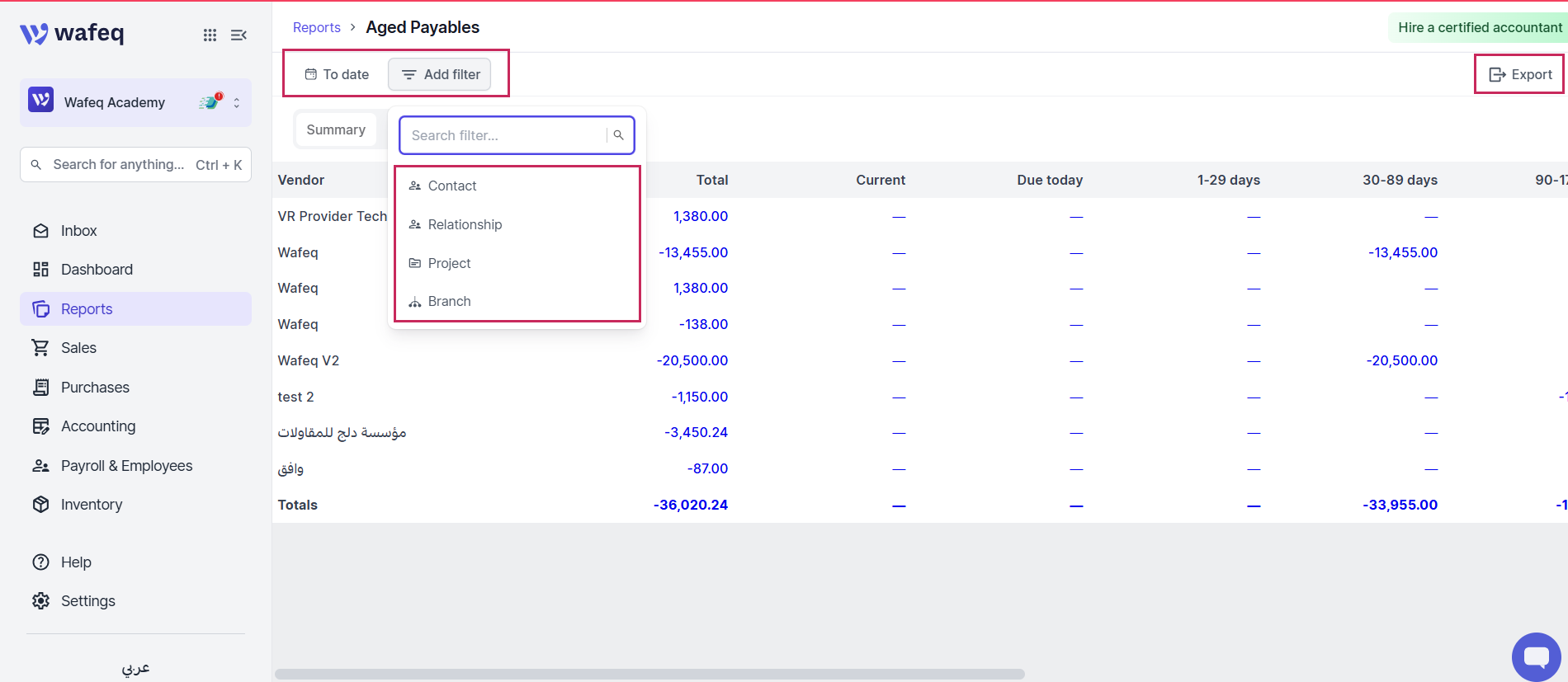
Task: Focus the Search filter input
Action: tap(505, 135)
